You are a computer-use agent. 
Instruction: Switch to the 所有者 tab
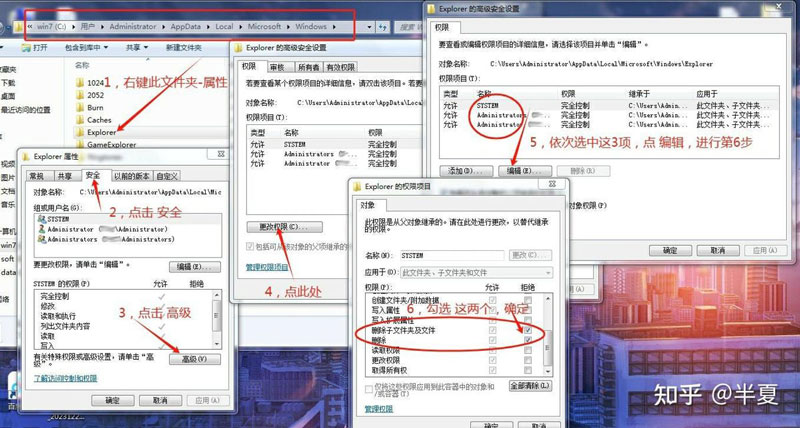pyautogui.click(x=309, y=67)
